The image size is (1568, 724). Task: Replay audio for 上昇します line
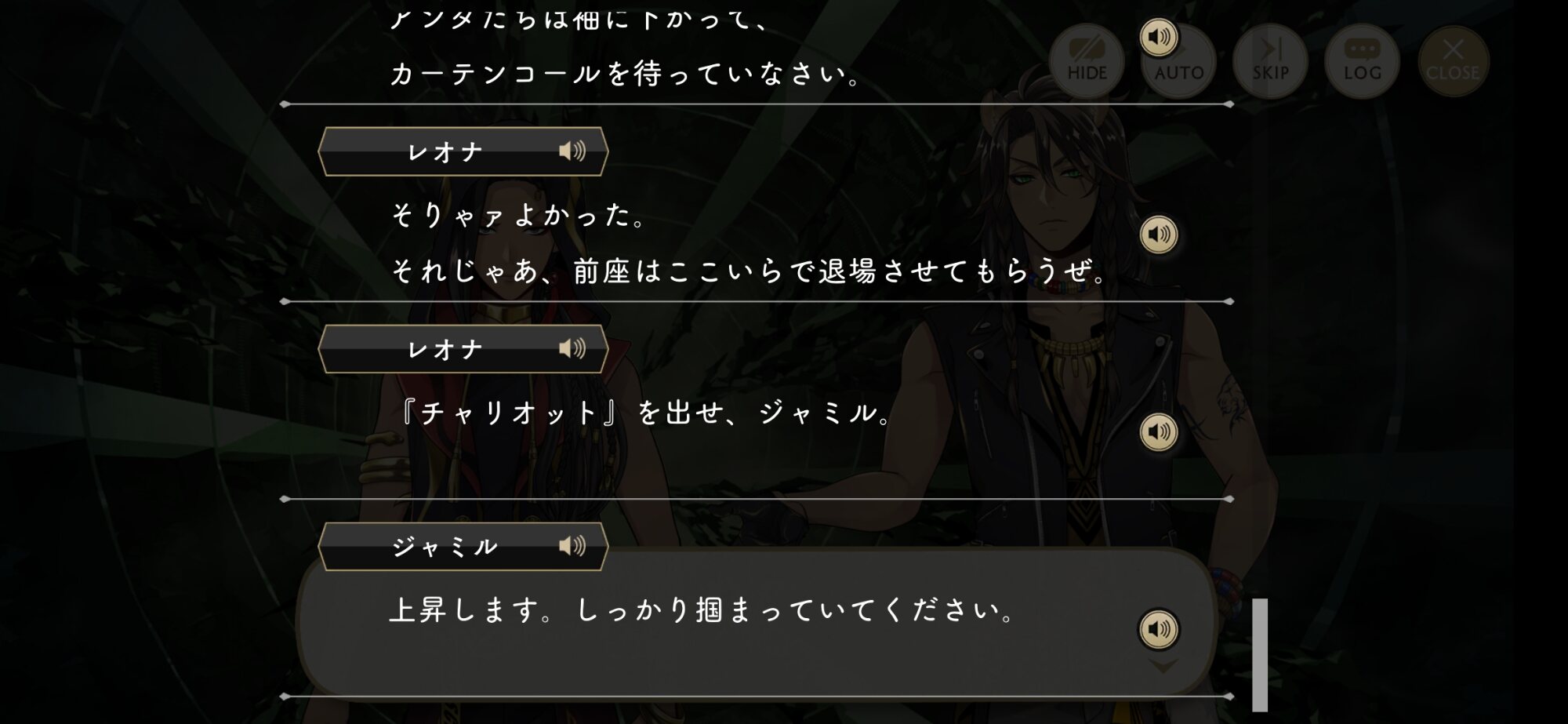tap(1159, 629)
